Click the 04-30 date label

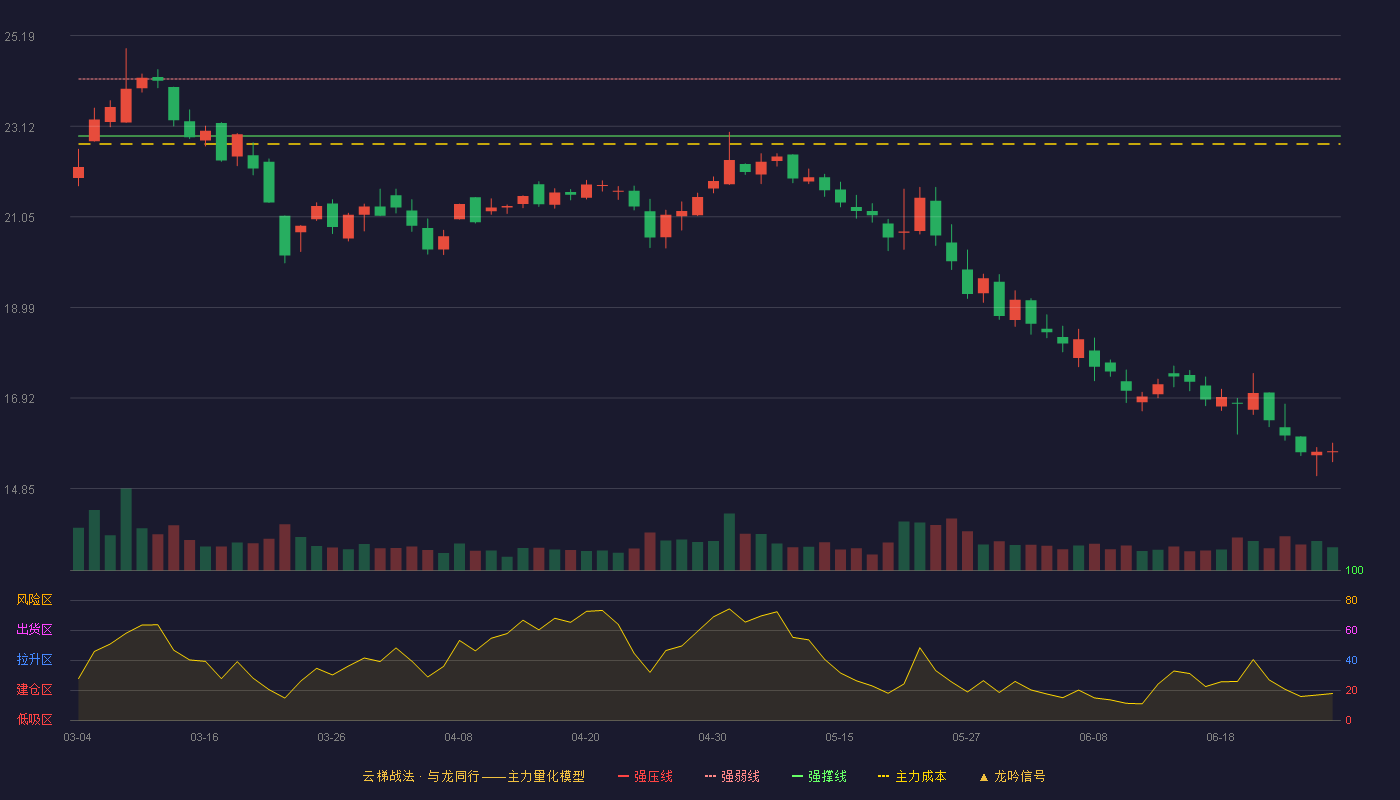point(712,737)
